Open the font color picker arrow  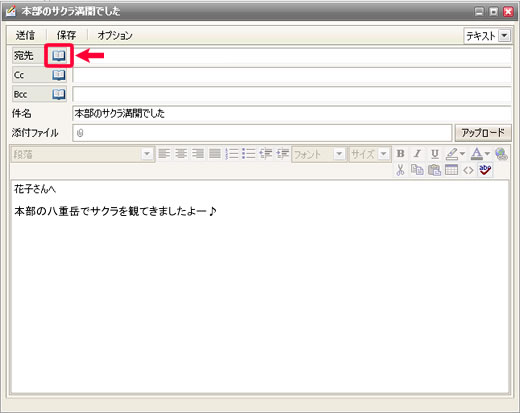pos(487,154)
